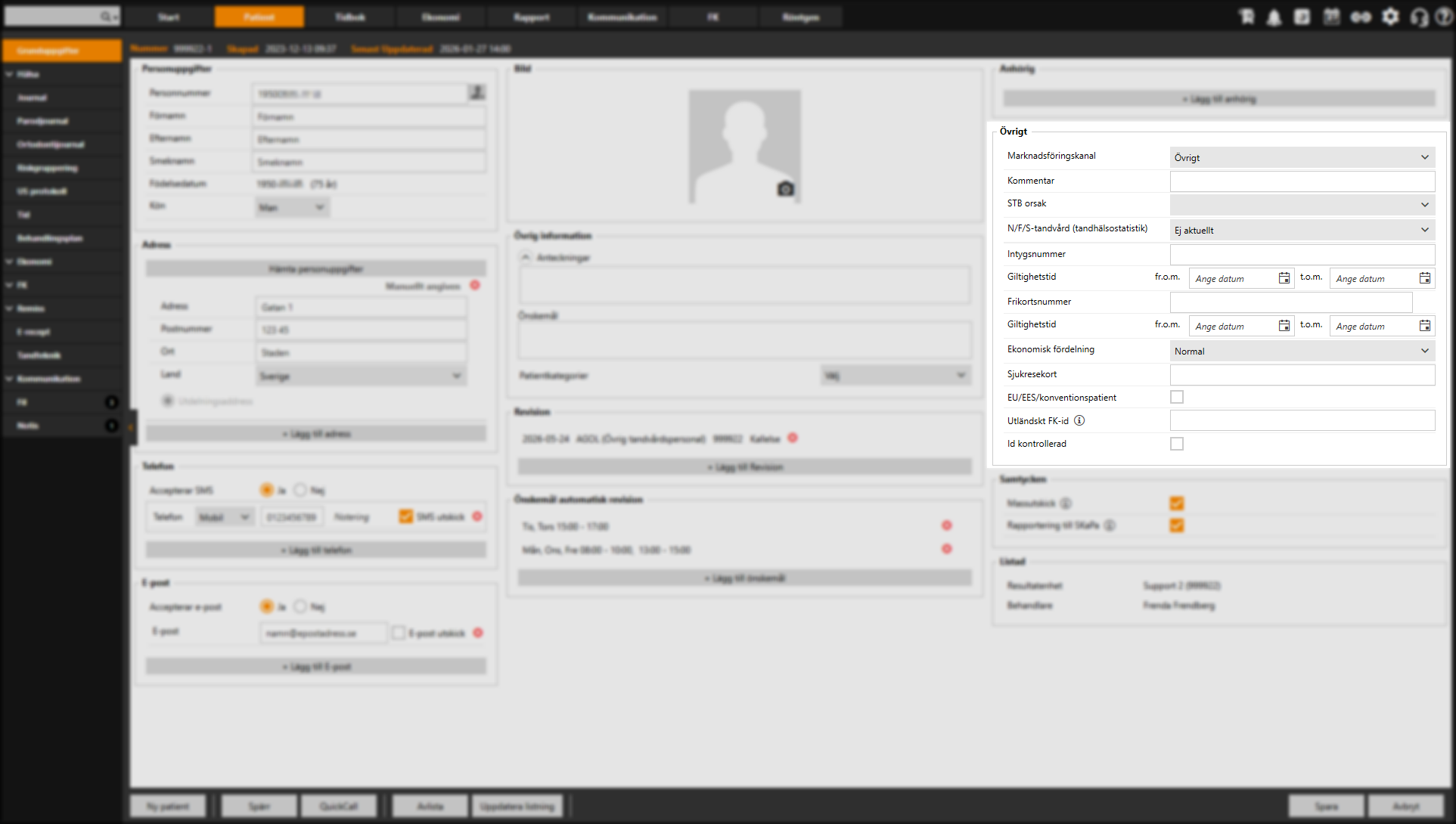This screenshot has height=824, width=1456.
Task: Open settings gear in top toolbar
Action: tap(1390, 17)
